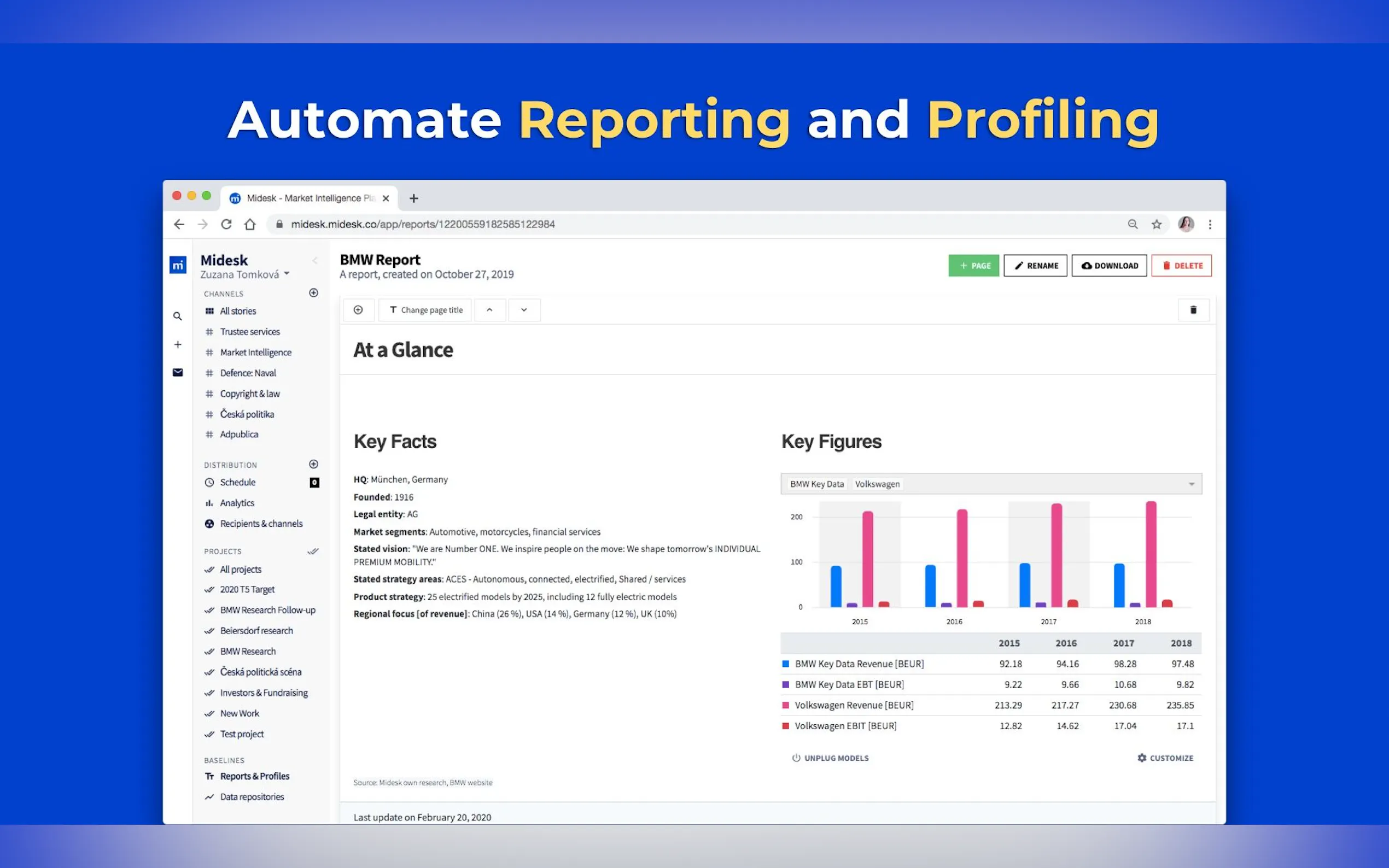Toggle BMW Key Data Revenue legend swatch
The height and width of the screenshot is (868, 1389).
coord(785,664)
